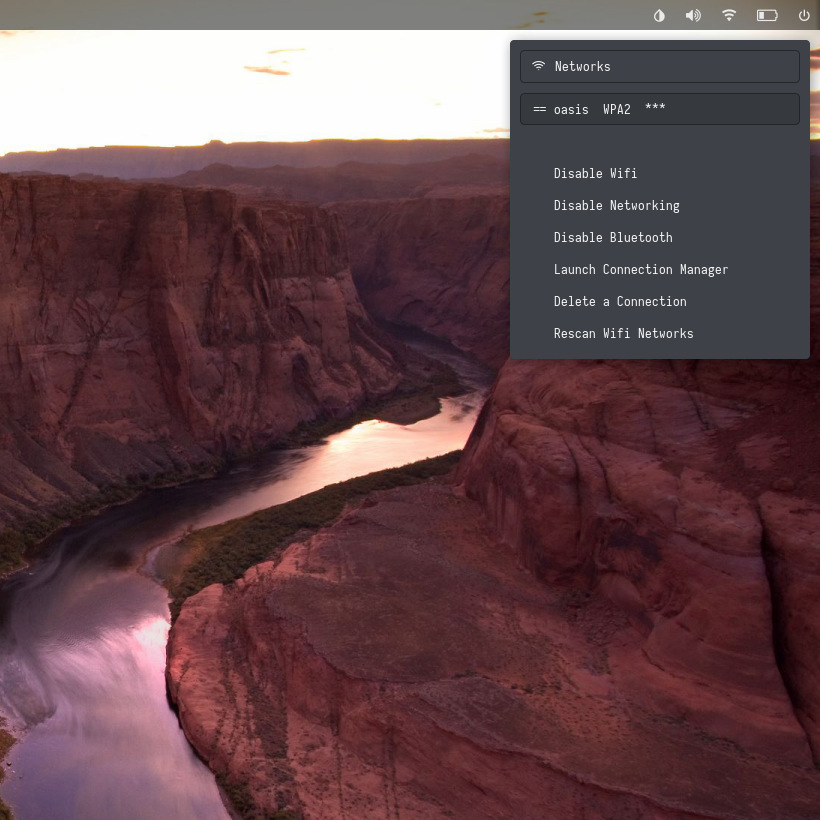Click the == connected indicator by oasis
Viewport: 820px width, 820px height.
tap(540, 109)
